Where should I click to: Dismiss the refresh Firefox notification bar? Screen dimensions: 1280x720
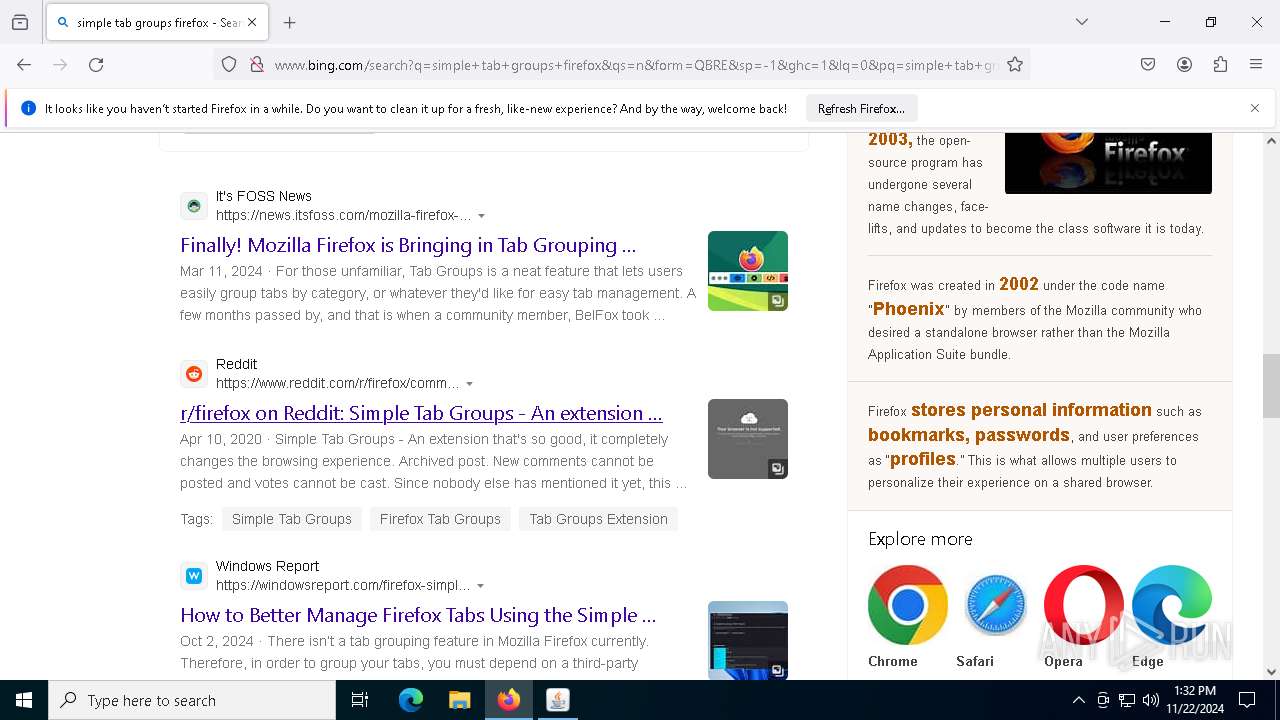[x=1255, y=108]
